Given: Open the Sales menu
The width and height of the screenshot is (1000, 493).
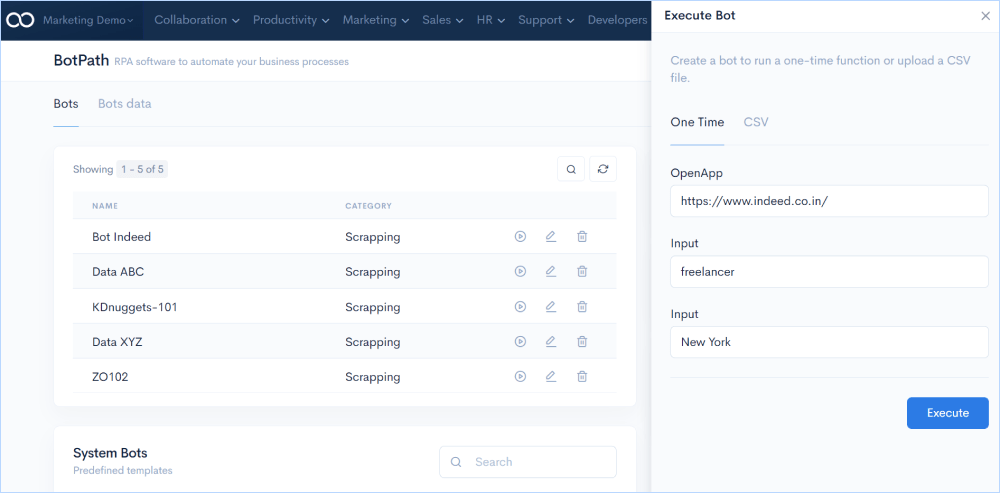Looking at the screenshot, I should coord(443,20).
